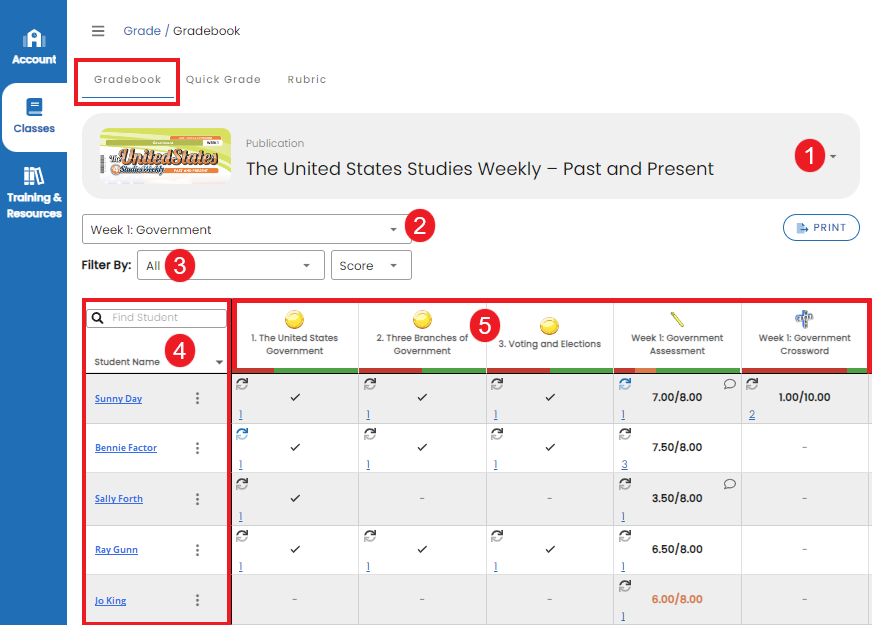Open Sunny Day's three-dot options menu
The height and width of the screenshot is (625, 872).
(197, 398)
